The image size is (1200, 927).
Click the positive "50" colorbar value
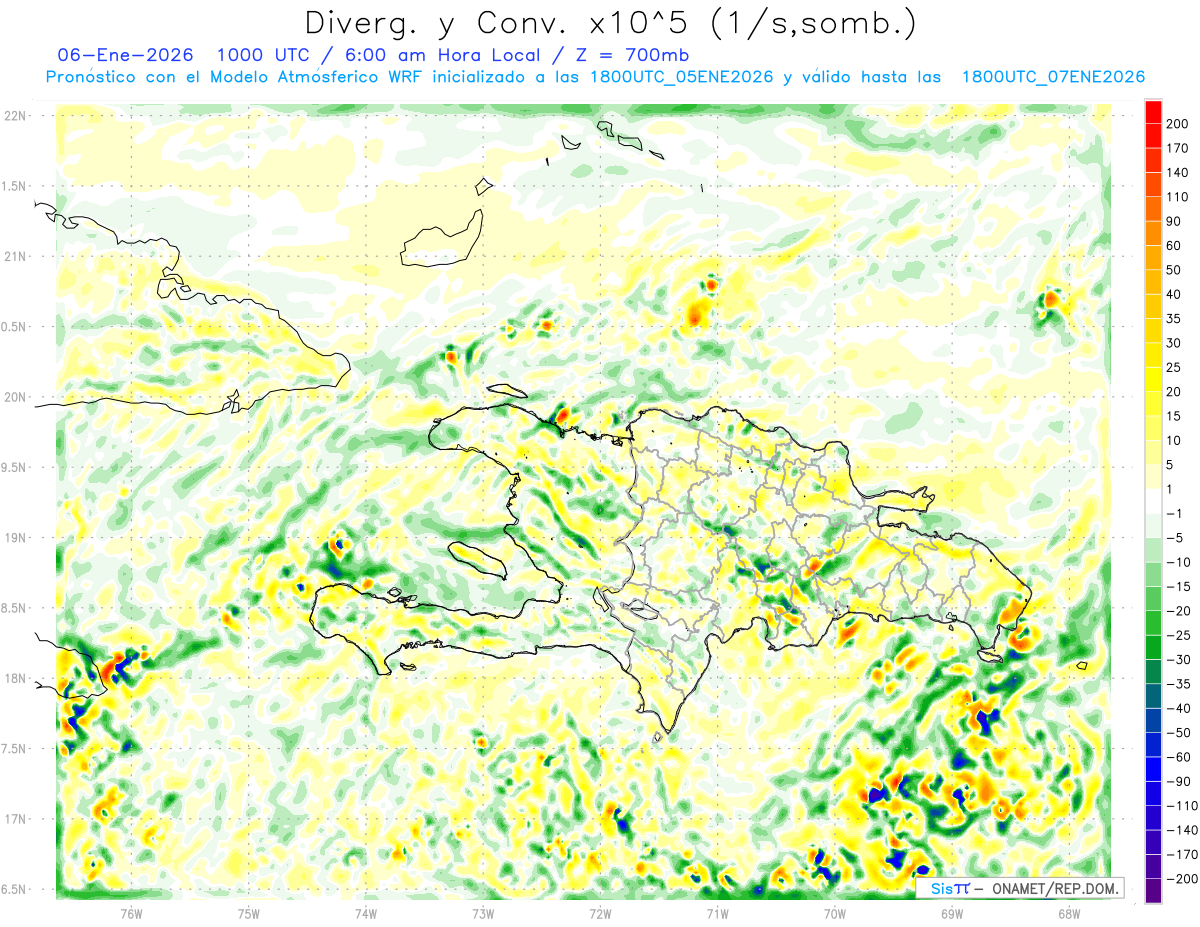click(1174, 270)
